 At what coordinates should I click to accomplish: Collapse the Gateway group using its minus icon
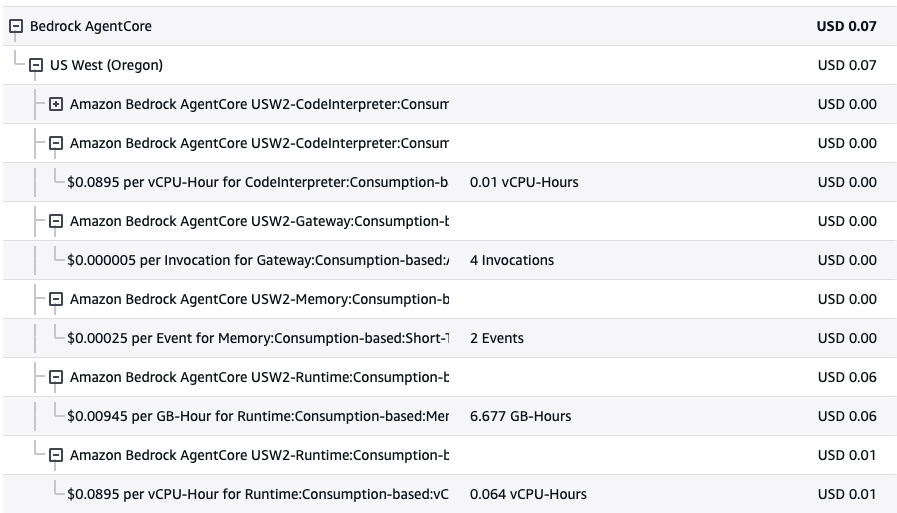pos(56,222)
